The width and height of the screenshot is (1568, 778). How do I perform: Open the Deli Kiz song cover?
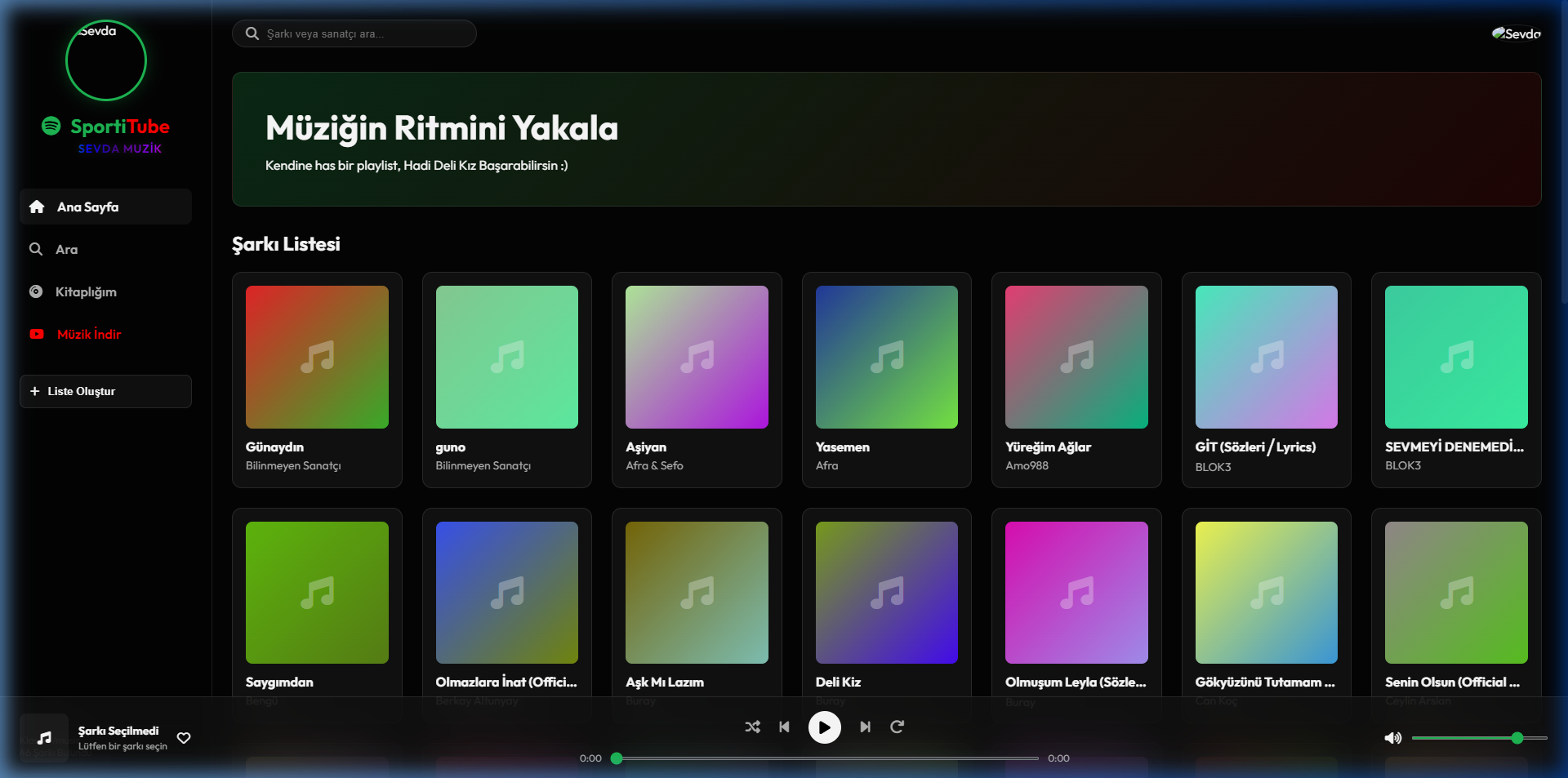point(886,593)
